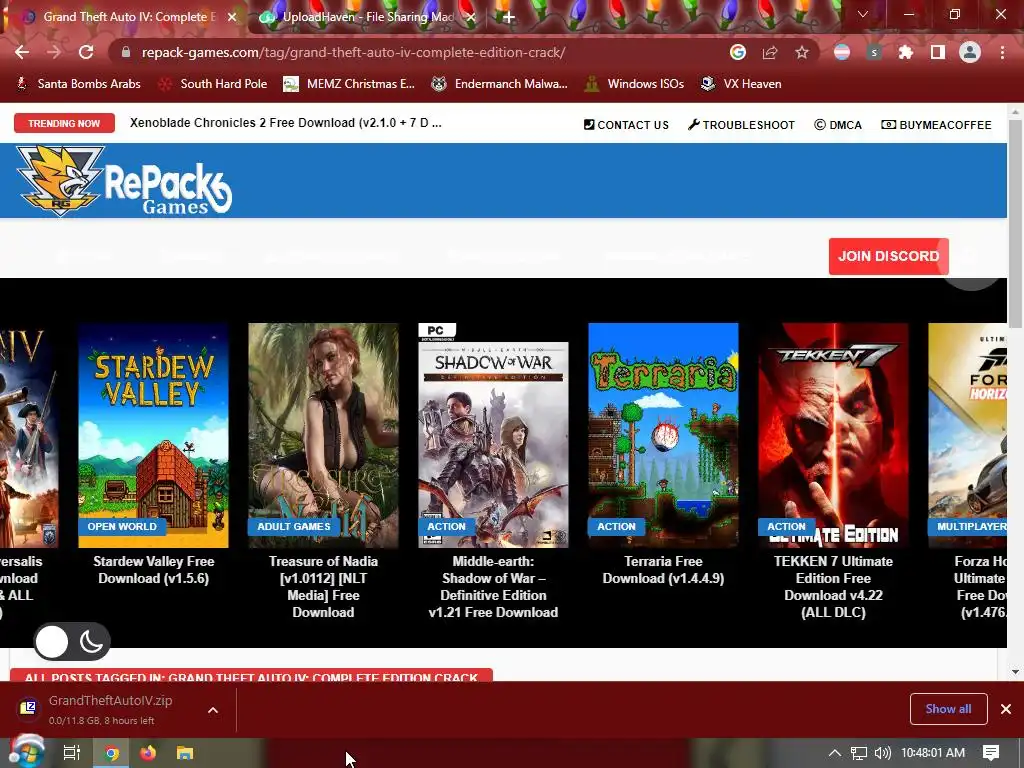The width and height of the screenshot is (1024, 768).
Task: Open the browser side panel icon
Action: (x=938, y=52)
